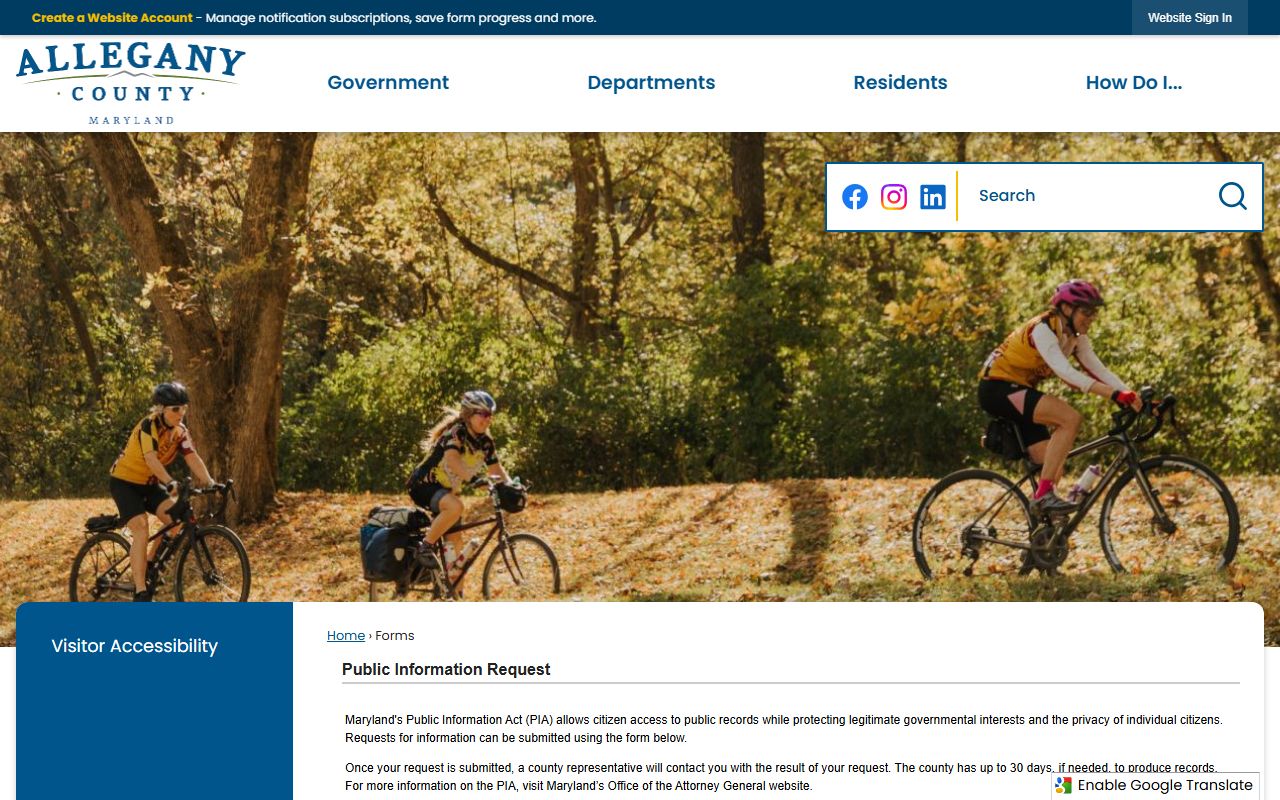The width and height of the screenshot is (1280, 800).
Task: Go to Home via the breadcrumb
Action: (x=346, y=636)
